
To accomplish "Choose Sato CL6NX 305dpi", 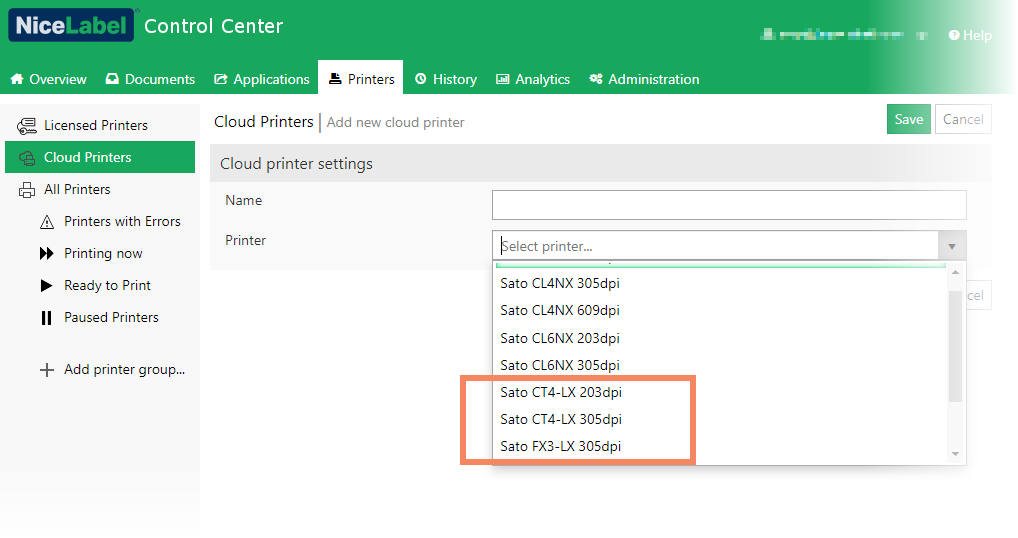I will coord(719,365).
